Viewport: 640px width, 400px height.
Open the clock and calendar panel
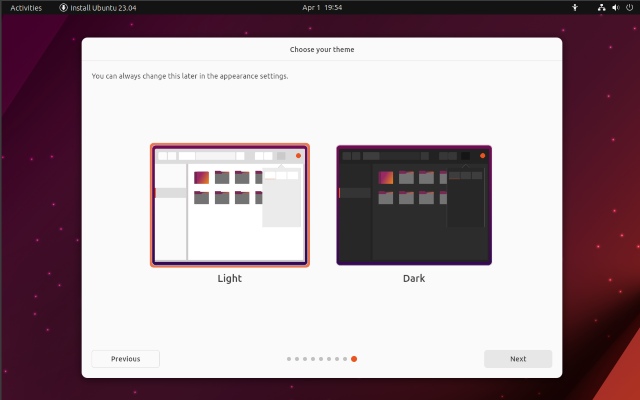(x=322, y=7)
